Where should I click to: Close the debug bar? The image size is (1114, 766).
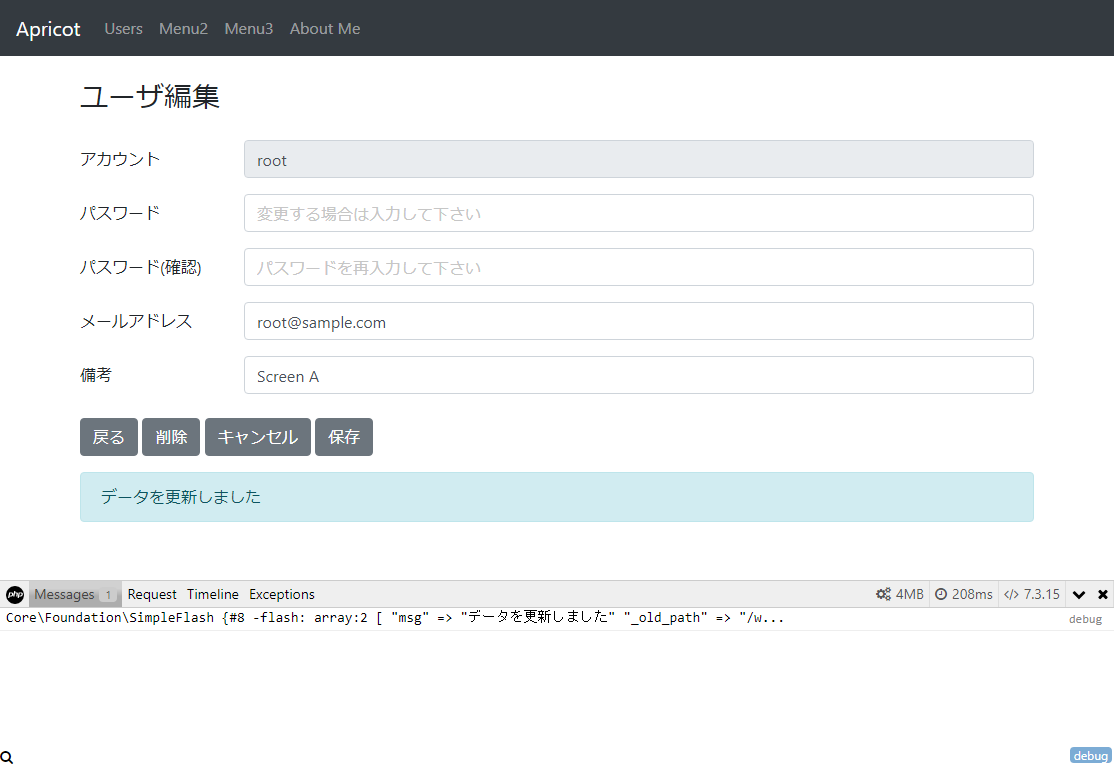[x=1102, y=594]
